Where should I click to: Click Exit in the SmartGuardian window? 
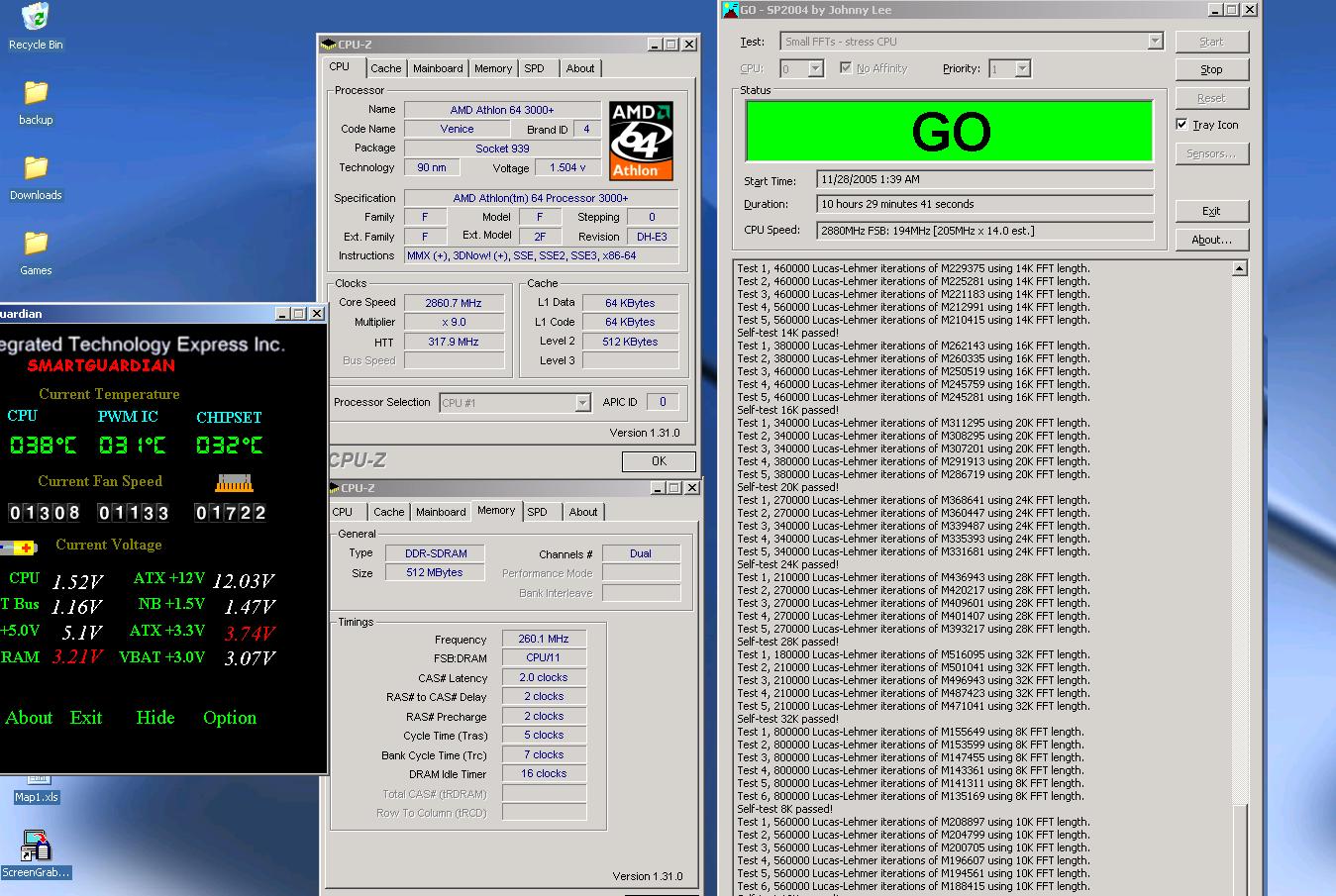click(86, 718)
